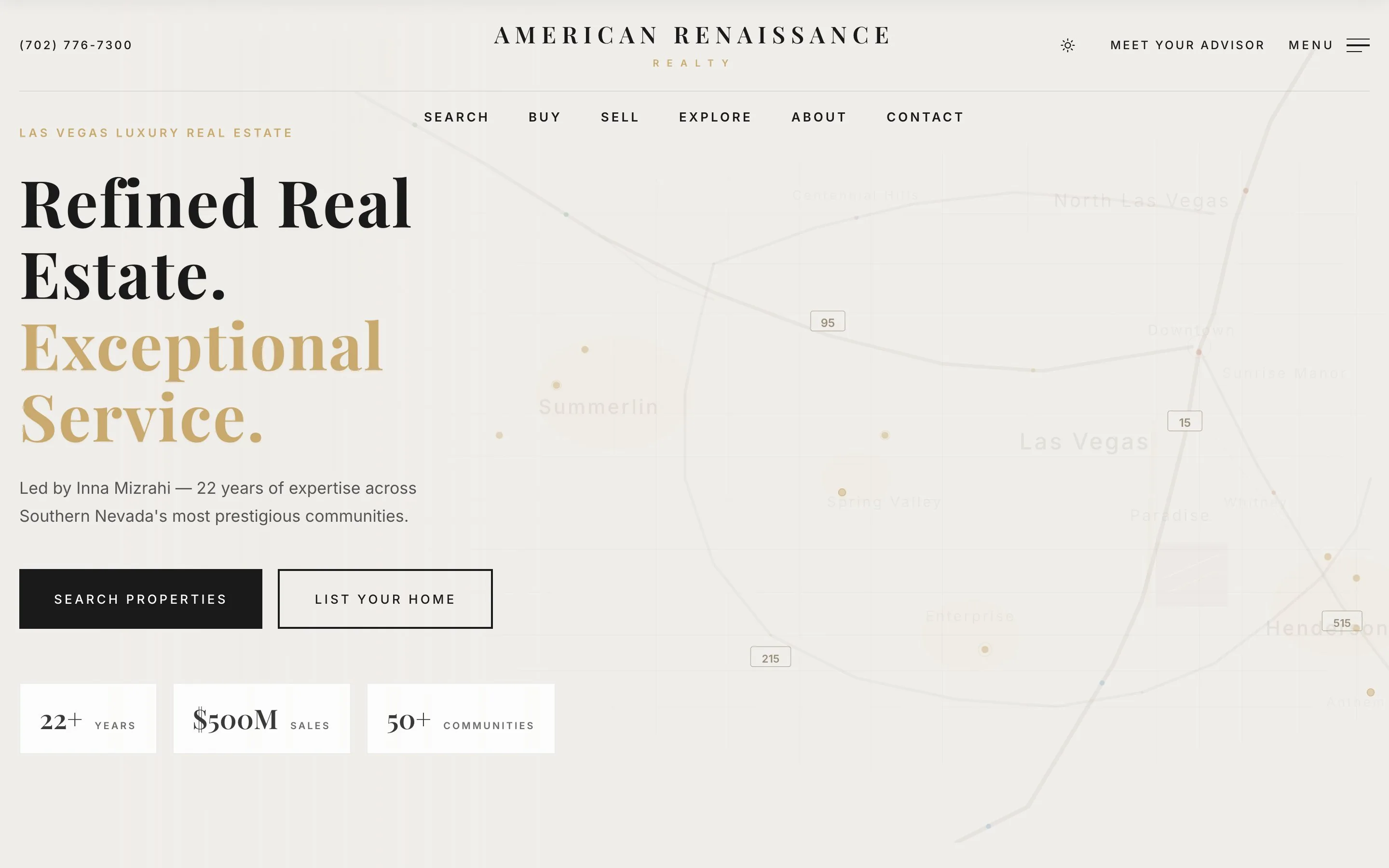Screen dimensions: 1389x868
Task: Click the $500M Sales stat card
Action: [261, 718]
